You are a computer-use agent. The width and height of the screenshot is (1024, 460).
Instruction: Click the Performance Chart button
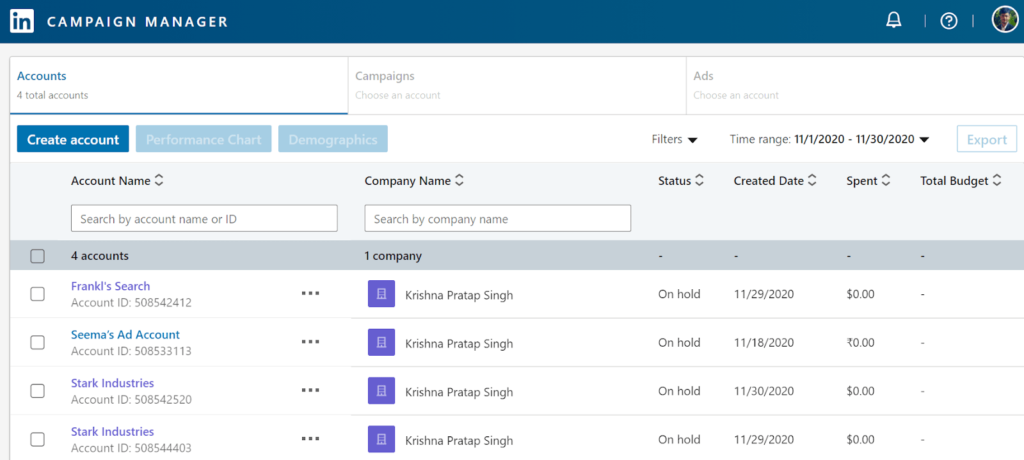(x=204, y=139)
